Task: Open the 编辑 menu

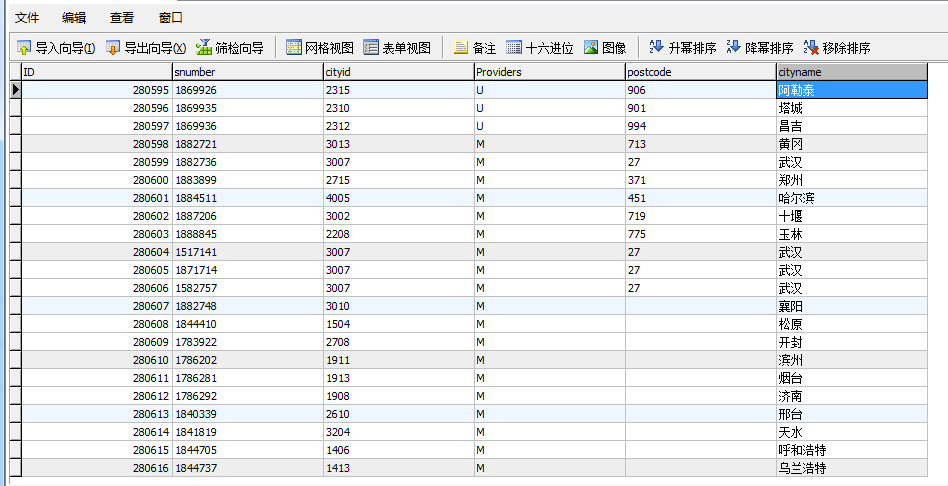Action: tap(74, 18)
